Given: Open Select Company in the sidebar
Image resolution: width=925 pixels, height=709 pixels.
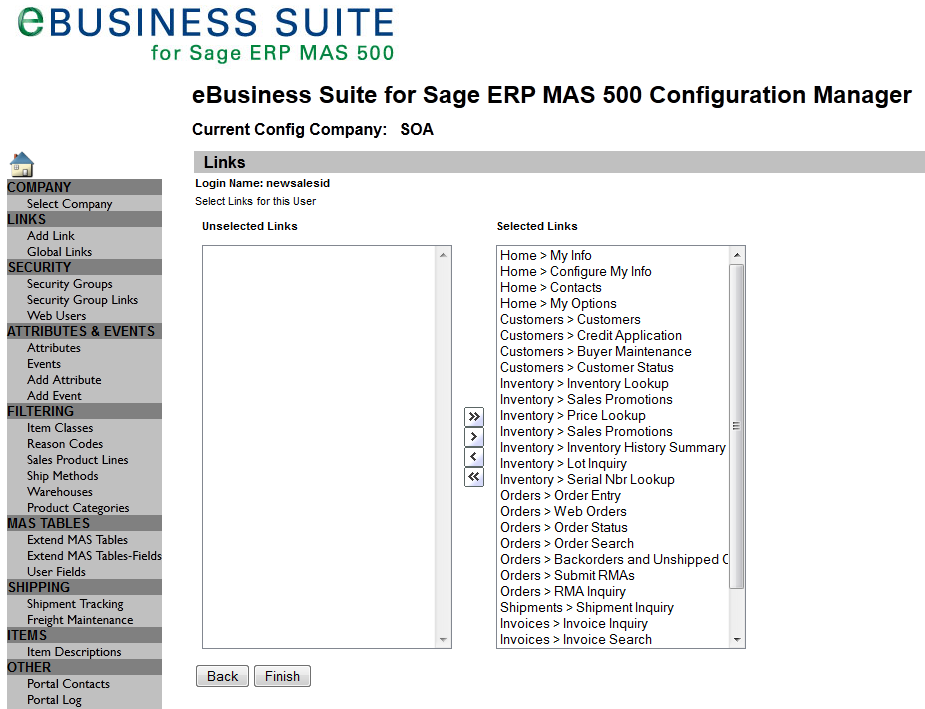Looking at the screenshot, I should pos(69,204).
